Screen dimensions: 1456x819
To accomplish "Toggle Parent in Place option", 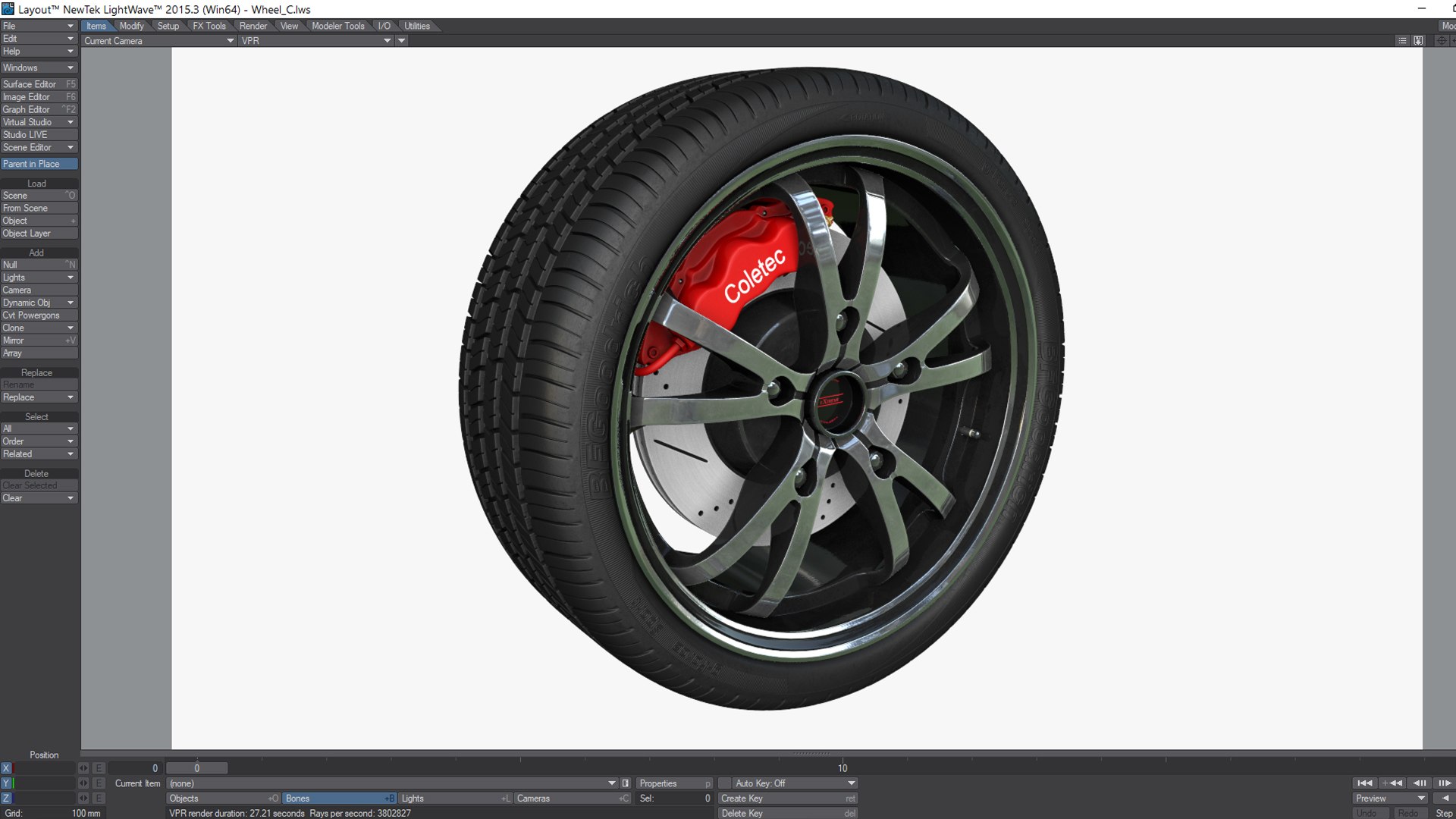I will tap(39, 164).
